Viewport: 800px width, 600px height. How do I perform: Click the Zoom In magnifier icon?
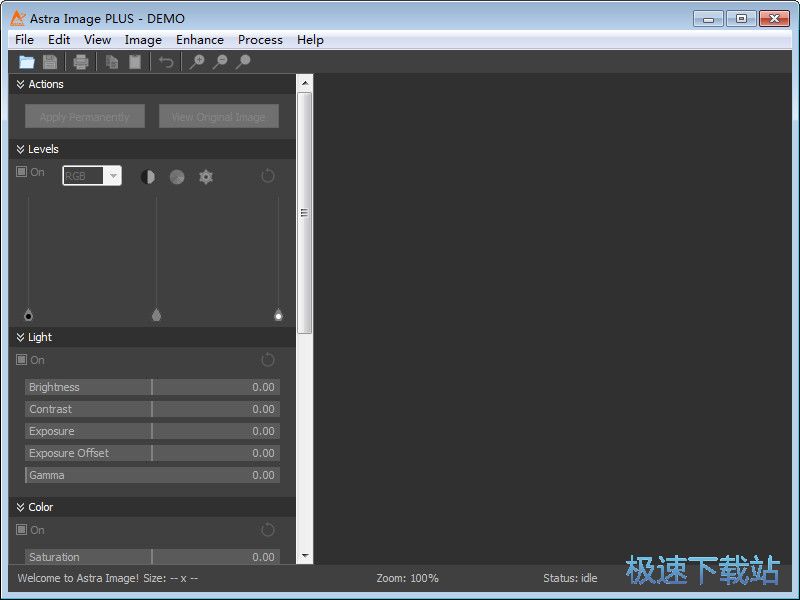[197, 62]
